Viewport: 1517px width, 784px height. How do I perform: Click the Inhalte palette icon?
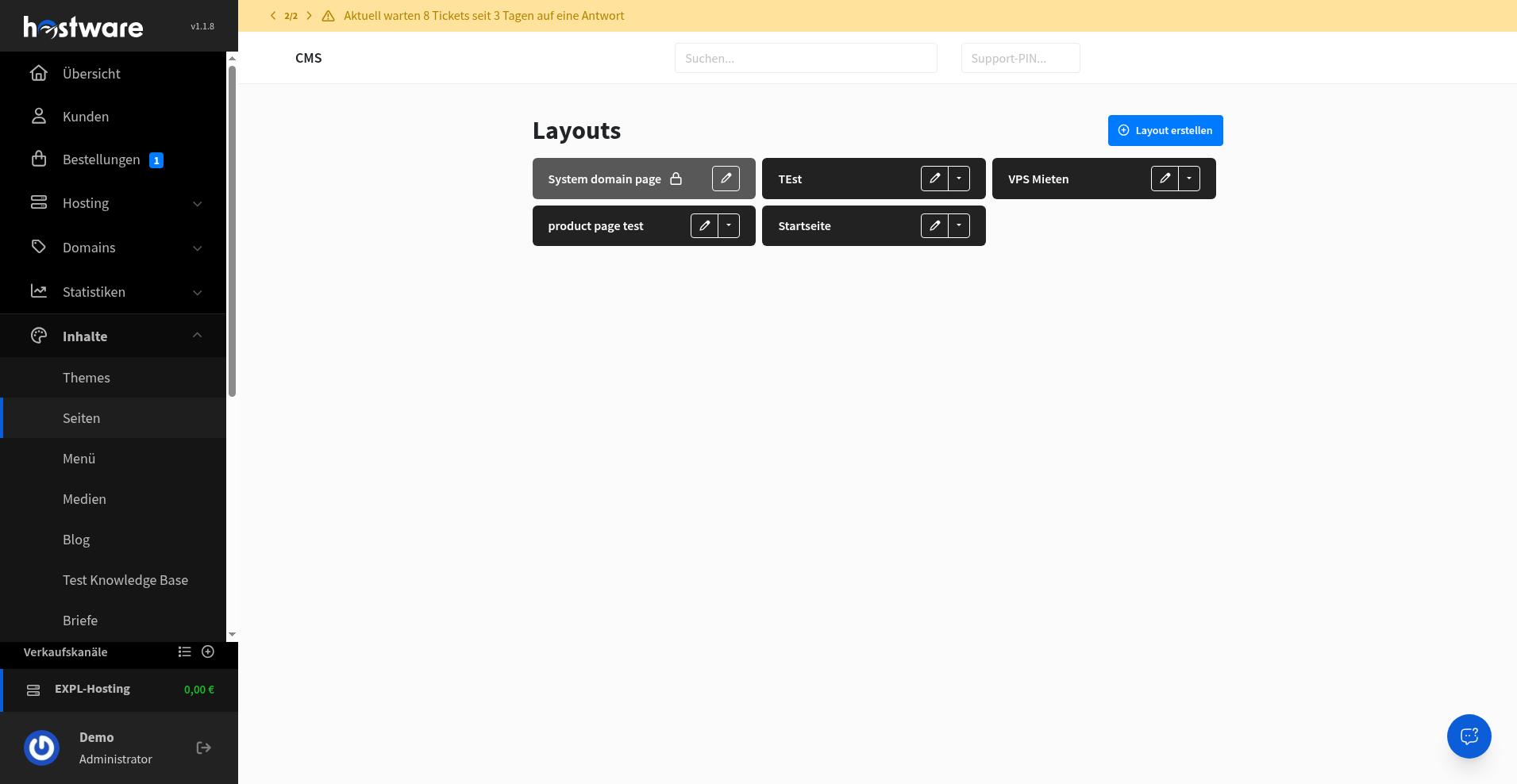click(x=39, y=336)
